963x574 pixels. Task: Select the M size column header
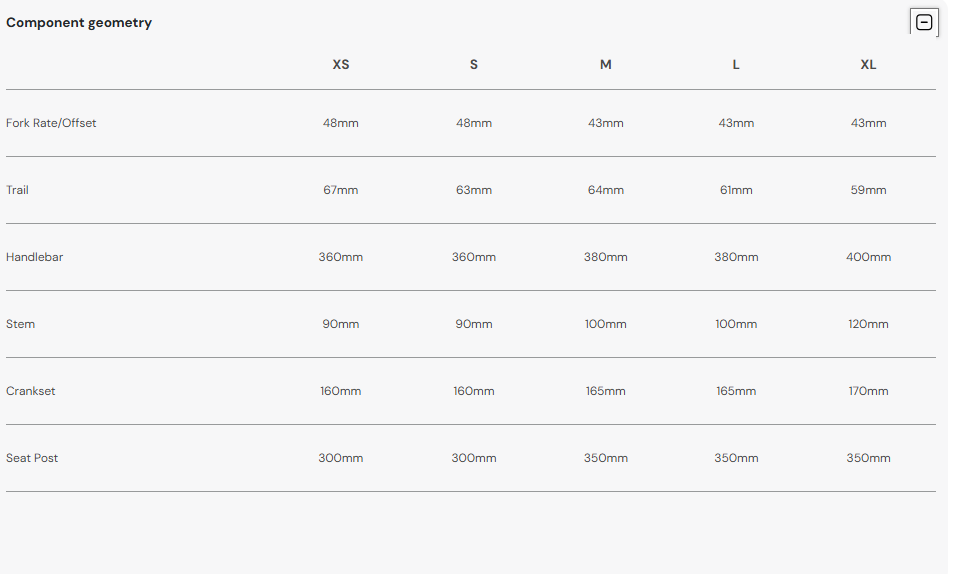(606, 64)
